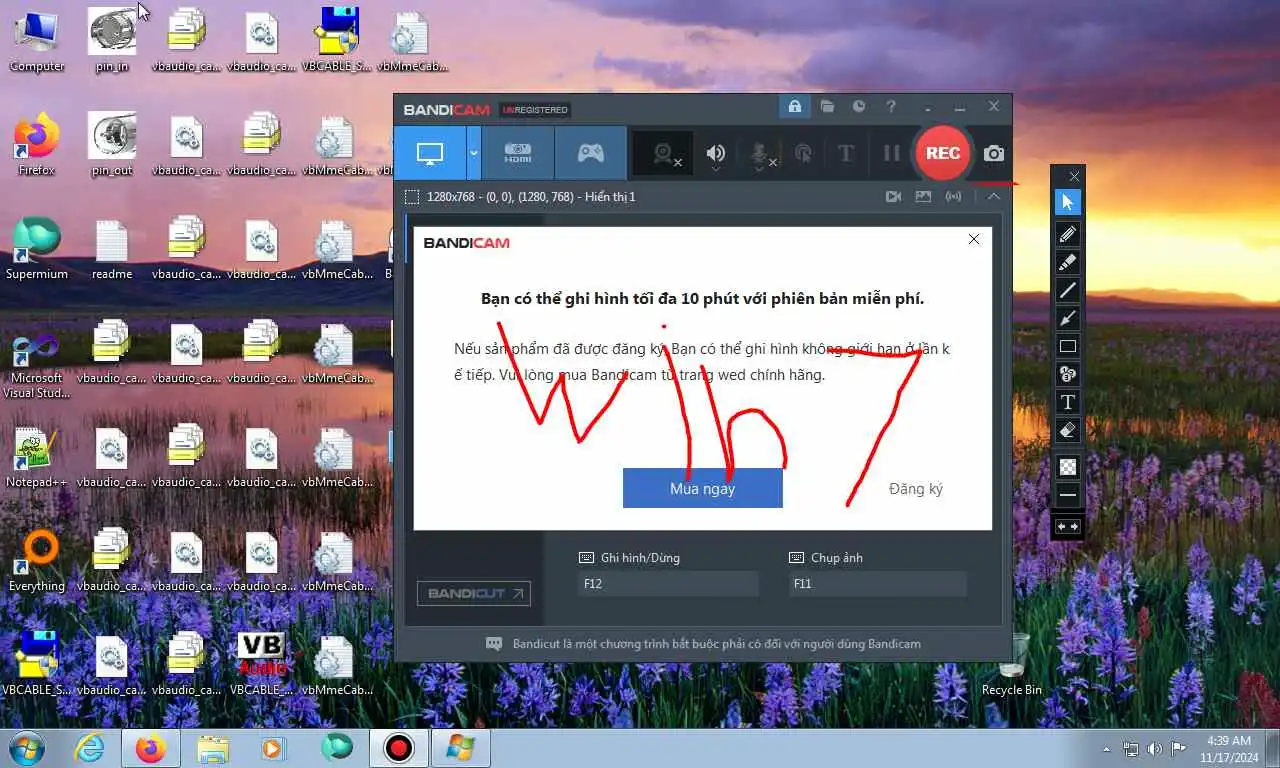The height and width of the screenshot is (768, 1280).
Task: Start recording with the REC button
Action: (943, 153)
